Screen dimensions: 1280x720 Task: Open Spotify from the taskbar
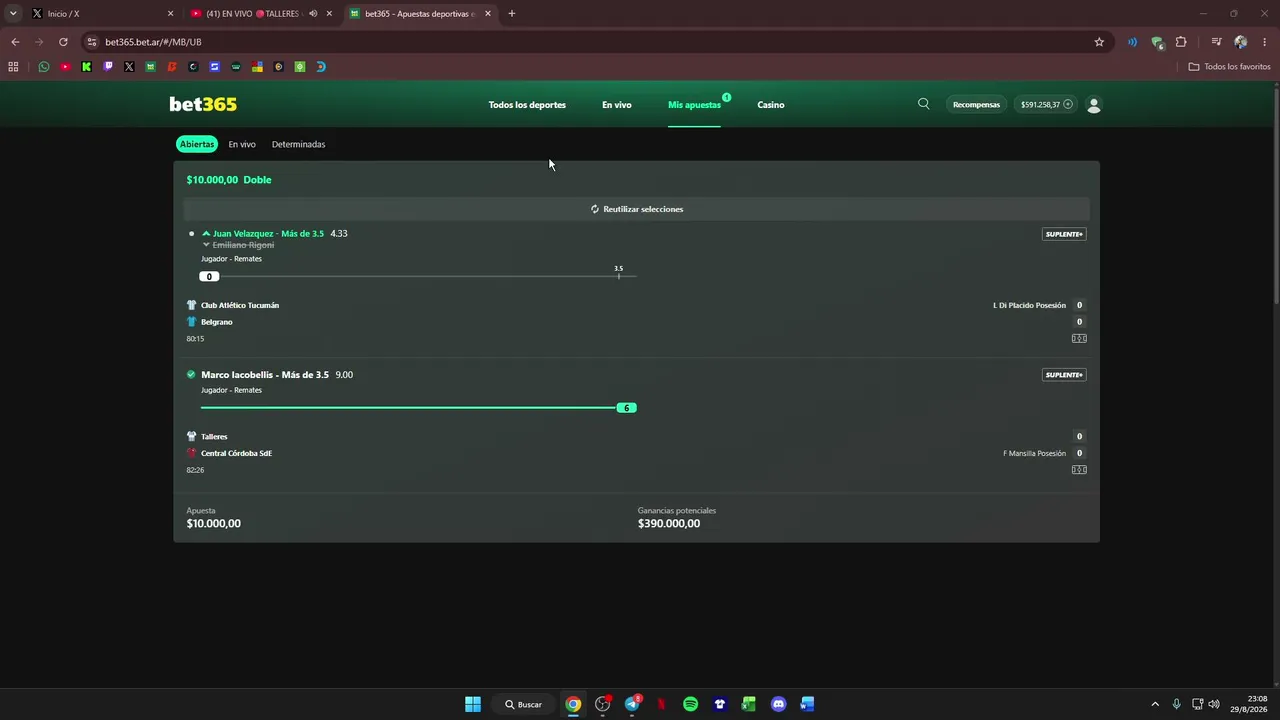(x=690, y=704)
